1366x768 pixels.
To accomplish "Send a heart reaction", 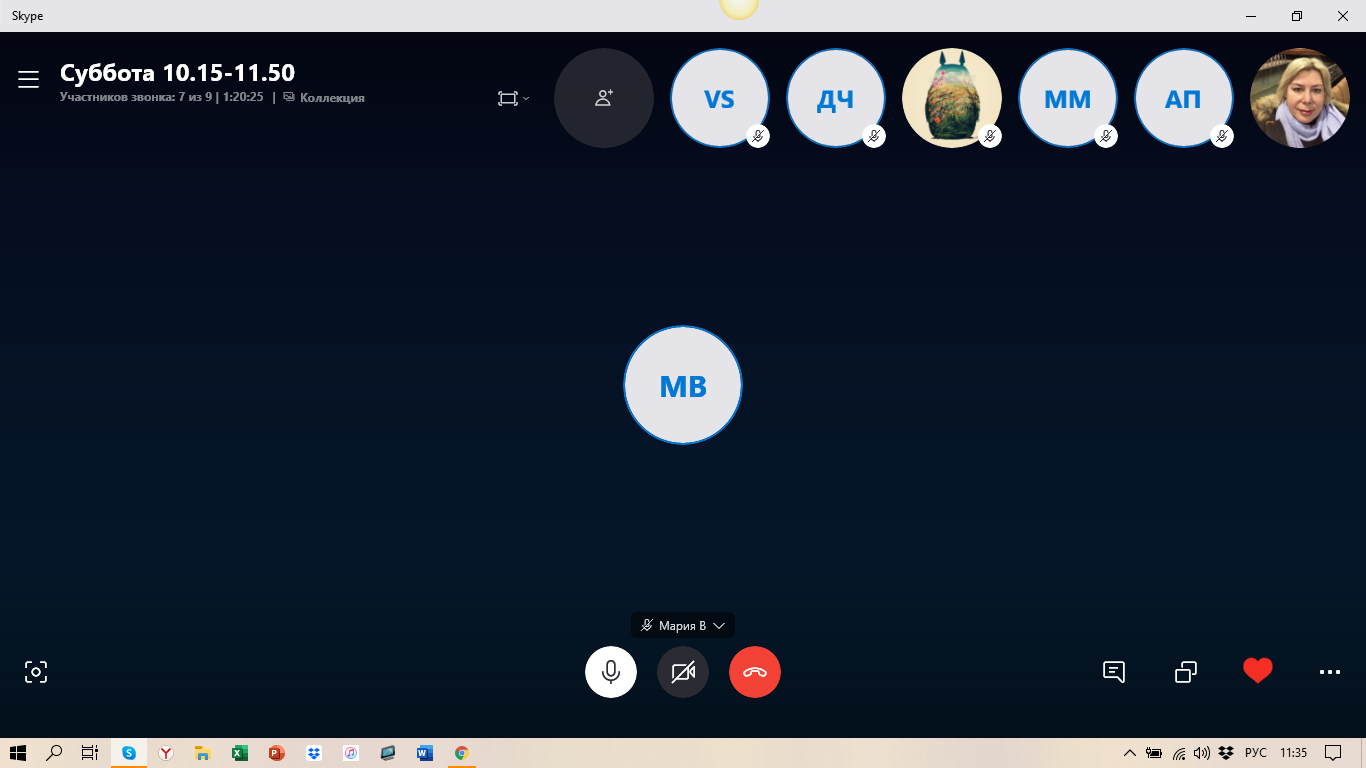I will click(x=1257, y=671).
